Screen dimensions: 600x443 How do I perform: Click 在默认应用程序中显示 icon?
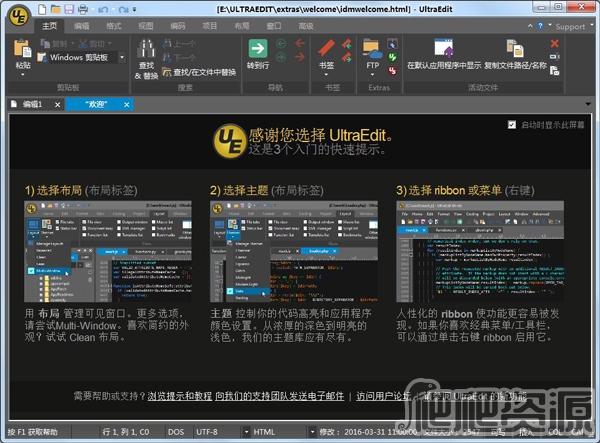444,48
